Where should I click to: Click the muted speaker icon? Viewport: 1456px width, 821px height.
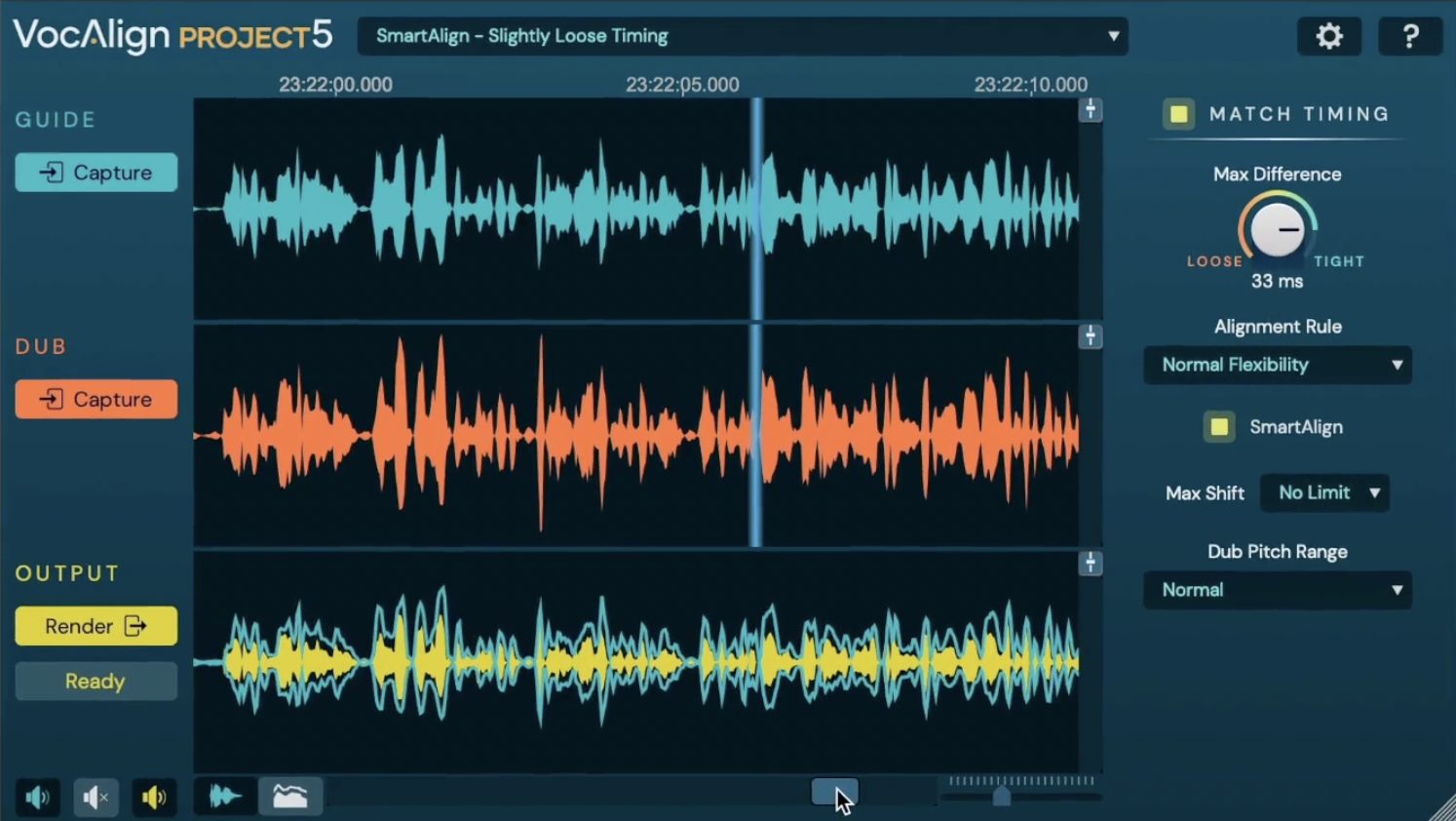point(96,798)
